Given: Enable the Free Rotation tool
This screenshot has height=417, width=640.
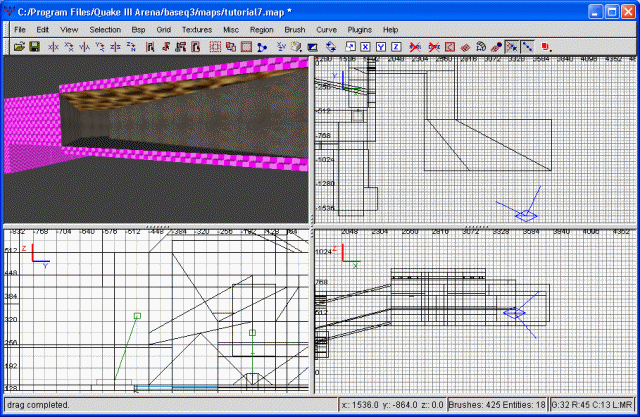Looking at the screenshot, I should coord(331,47).
